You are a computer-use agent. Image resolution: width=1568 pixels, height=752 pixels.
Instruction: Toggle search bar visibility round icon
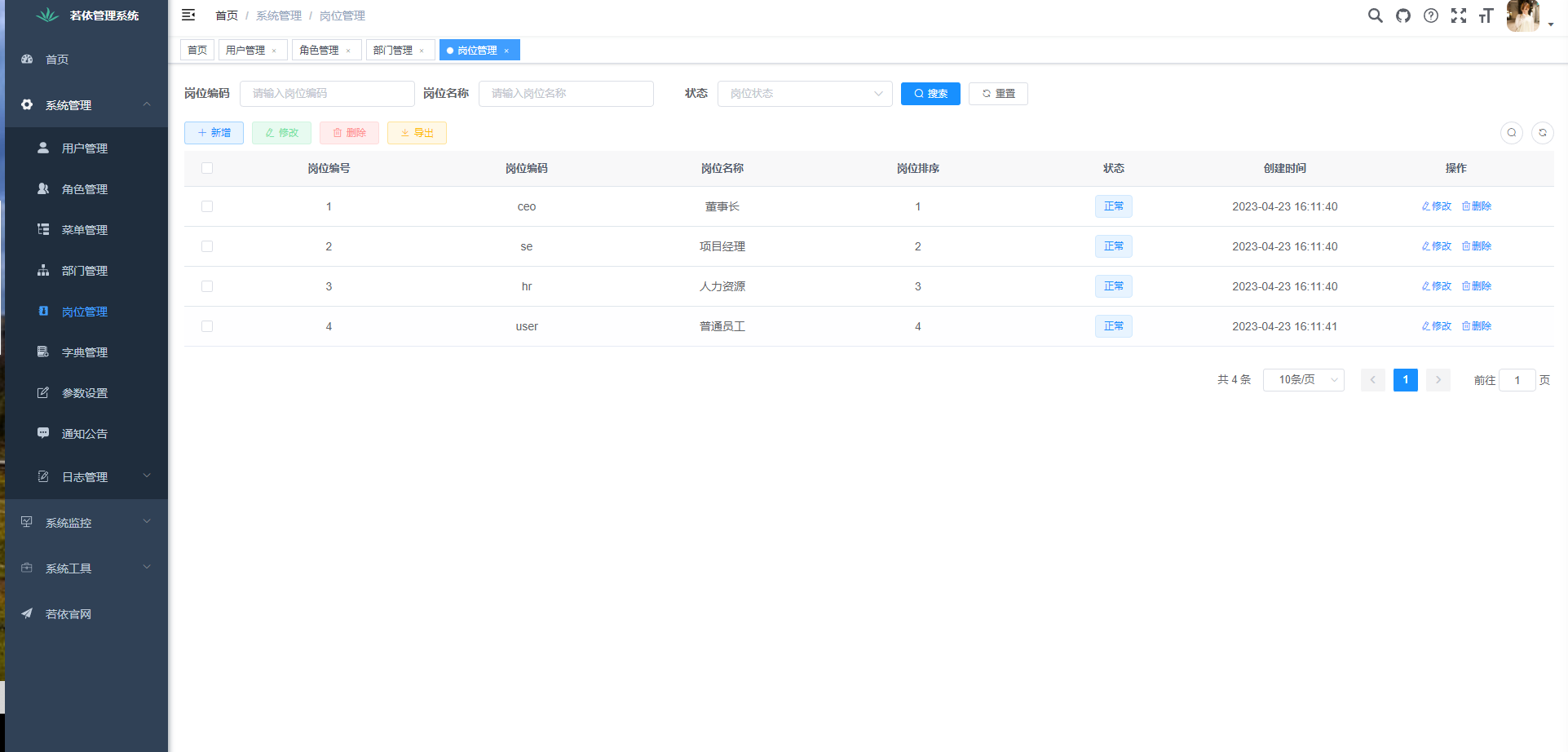pos(1512,133)
